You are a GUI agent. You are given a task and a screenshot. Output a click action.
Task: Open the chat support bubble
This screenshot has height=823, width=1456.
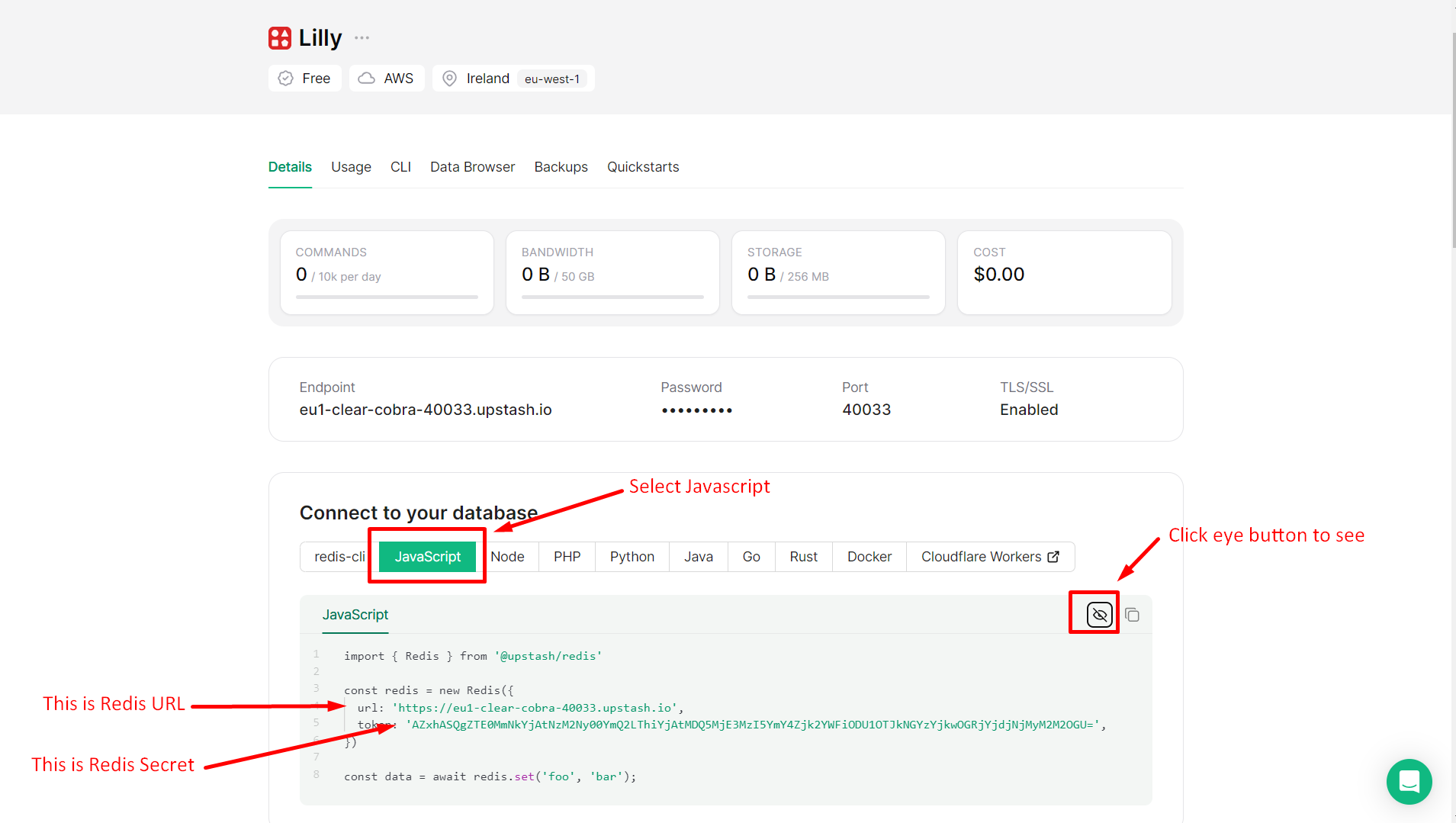pos(1409,782)
